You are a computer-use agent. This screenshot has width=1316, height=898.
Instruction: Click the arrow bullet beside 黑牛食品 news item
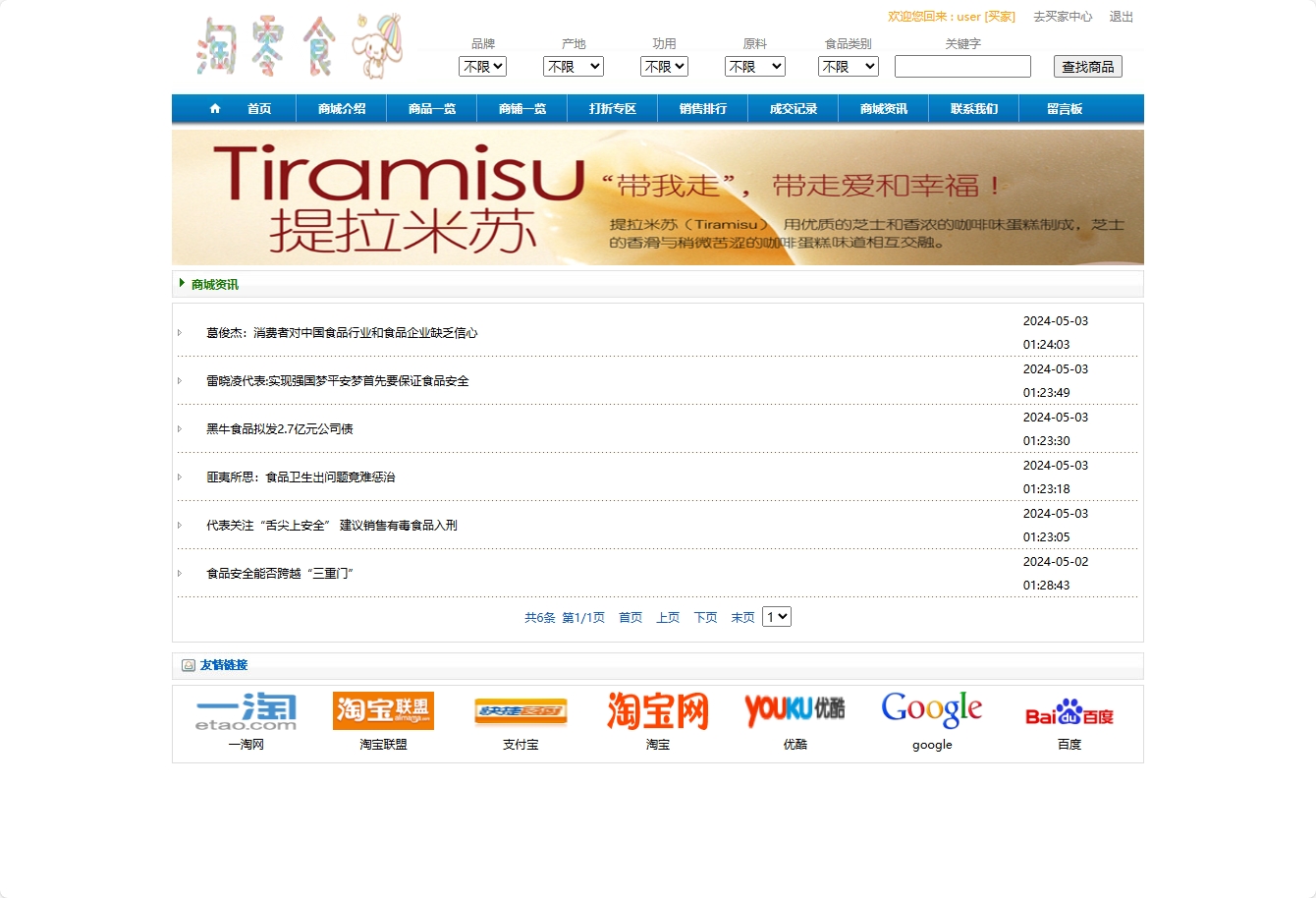180,429
